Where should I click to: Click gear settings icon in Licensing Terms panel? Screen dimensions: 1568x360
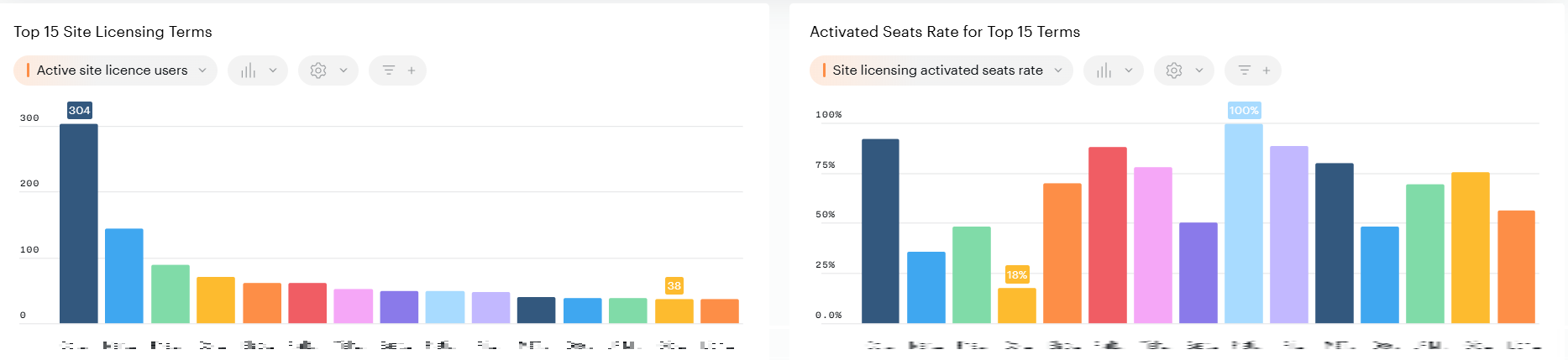pos(318,70)
